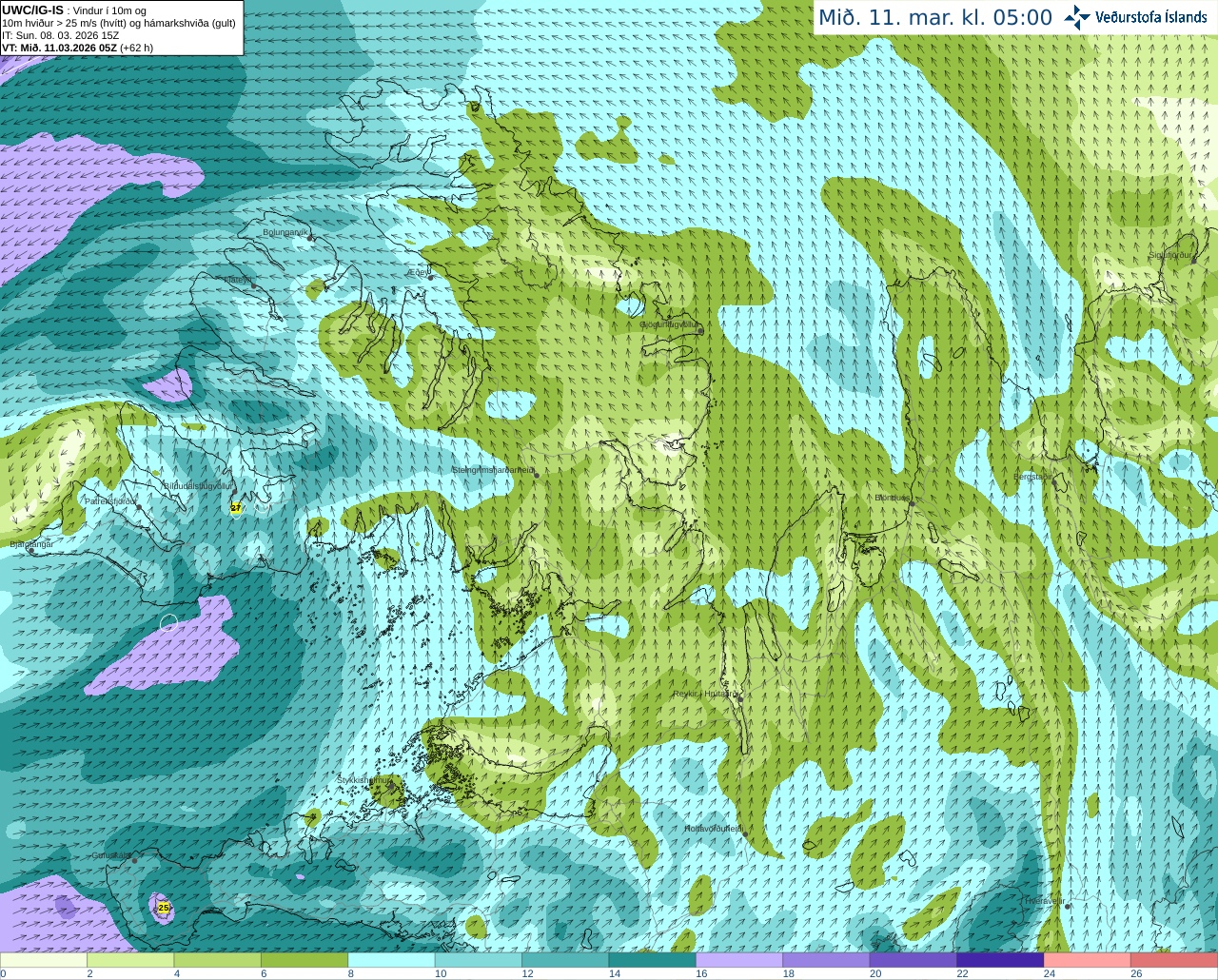Click the yellow gust marker labeled 25
Viewport: 1218px width, 980px height.
pyautogui.click(x=164, y=908)
